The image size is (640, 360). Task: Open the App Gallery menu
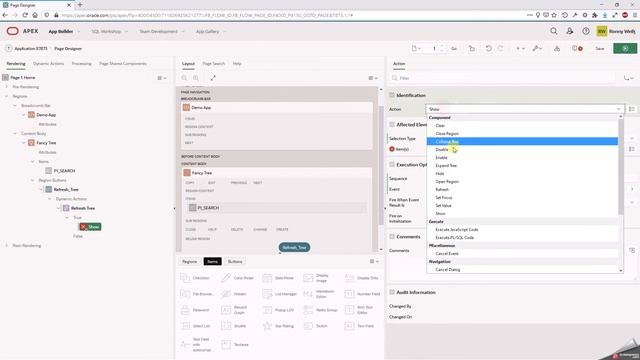tap(211, 31)
